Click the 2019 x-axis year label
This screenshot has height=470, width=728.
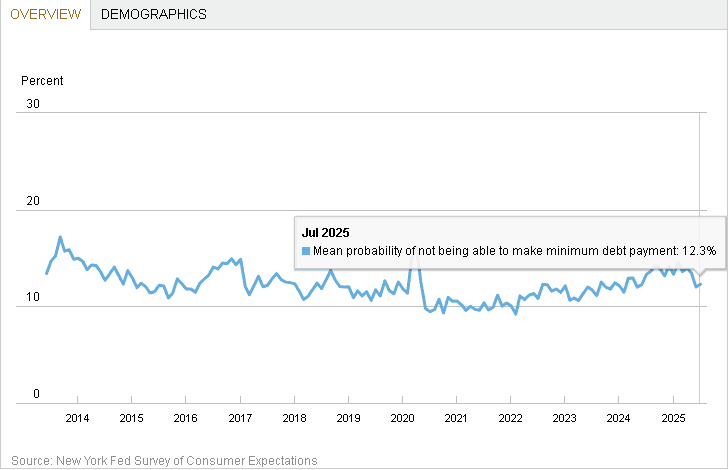pyautogui.click(x=348, y=418)
